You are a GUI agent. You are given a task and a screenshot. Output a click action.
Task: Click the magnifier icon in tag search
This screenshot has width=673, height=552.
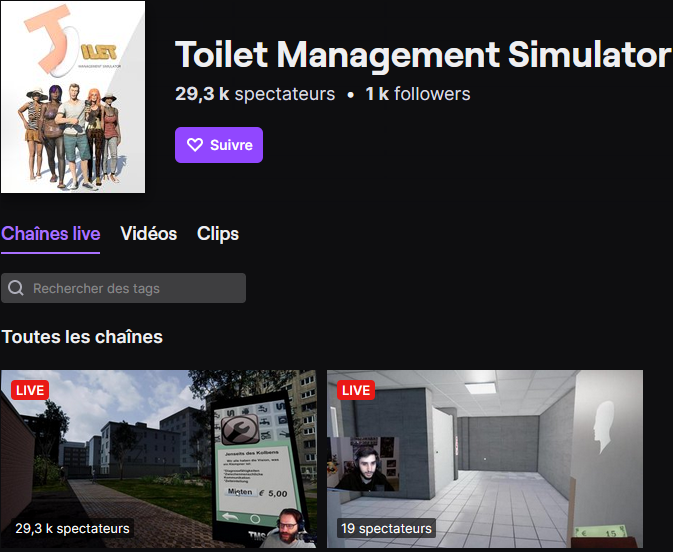click(x=16, y=288)
